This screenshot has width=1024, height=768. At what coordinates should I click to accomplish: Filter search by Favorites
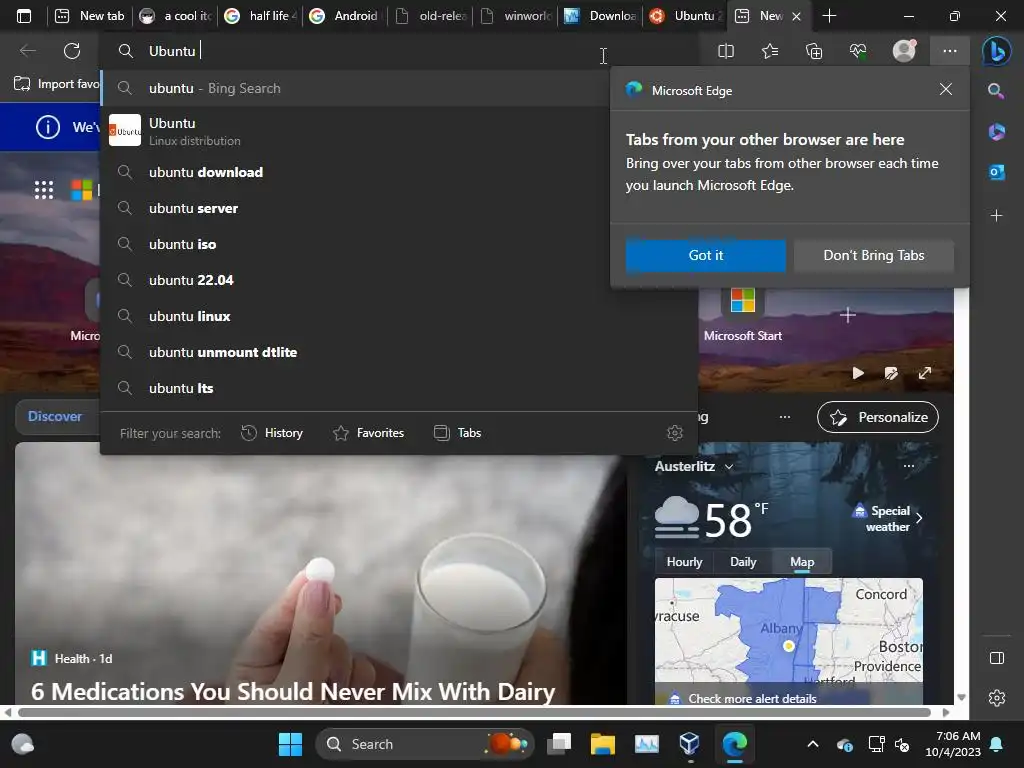point(368,432)
